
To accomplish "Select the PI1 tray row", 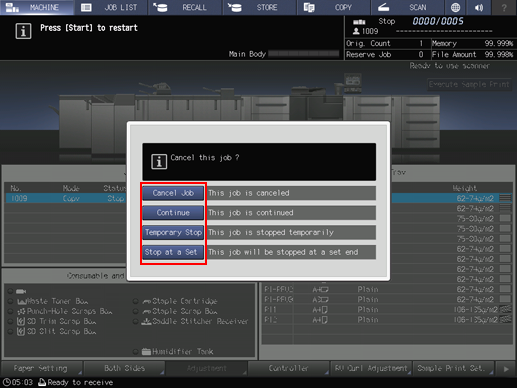I will coord(387,310).
